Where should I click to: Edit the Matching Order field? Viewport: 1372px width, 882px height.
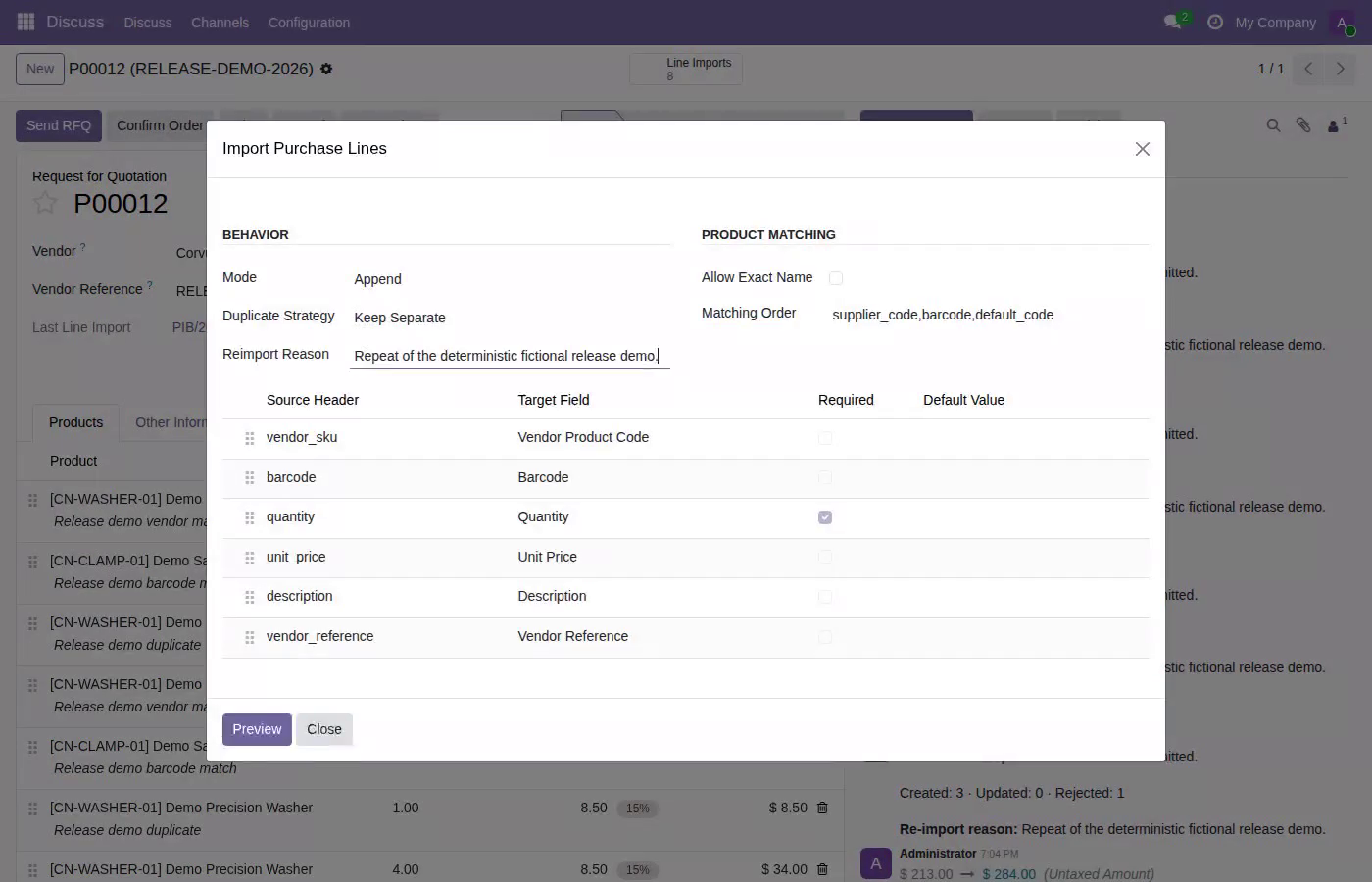click(x=989, y=315)
